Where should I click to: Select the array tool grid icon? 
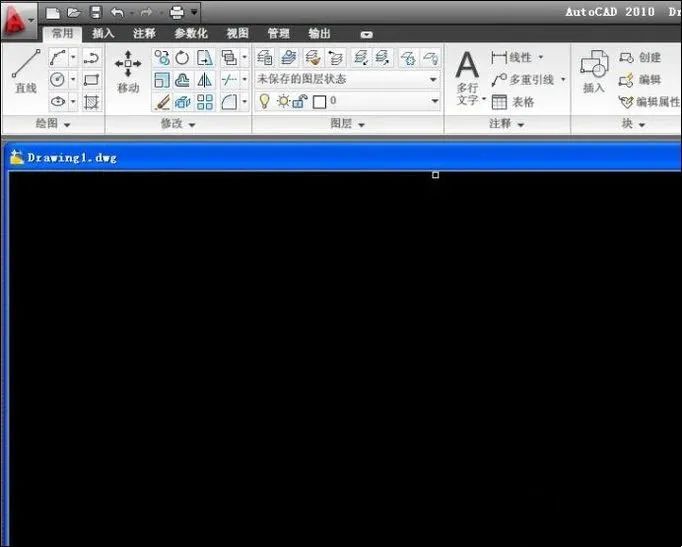click(x=204, y=102)
